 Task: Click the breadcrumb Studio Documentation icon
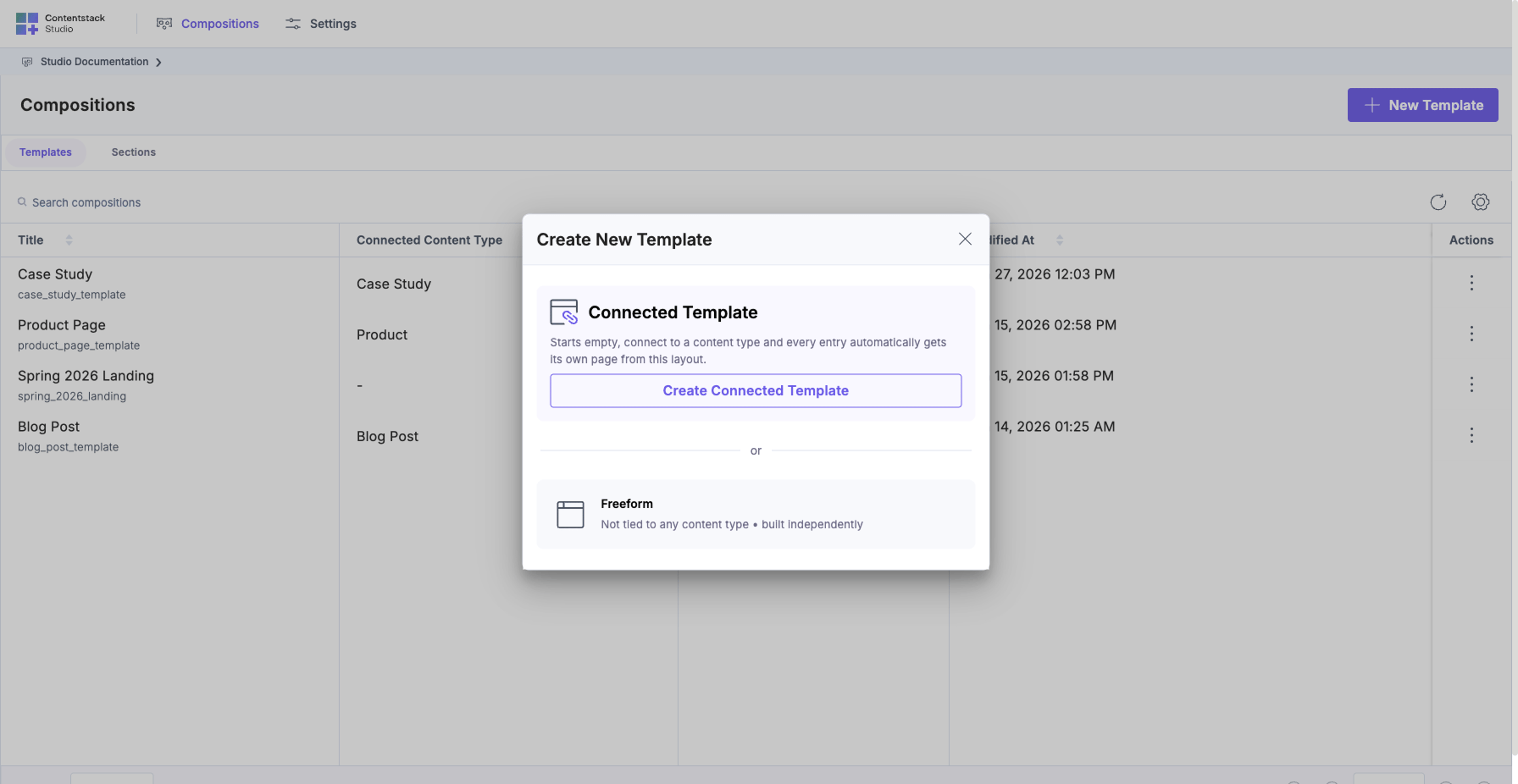click(26, 62)
